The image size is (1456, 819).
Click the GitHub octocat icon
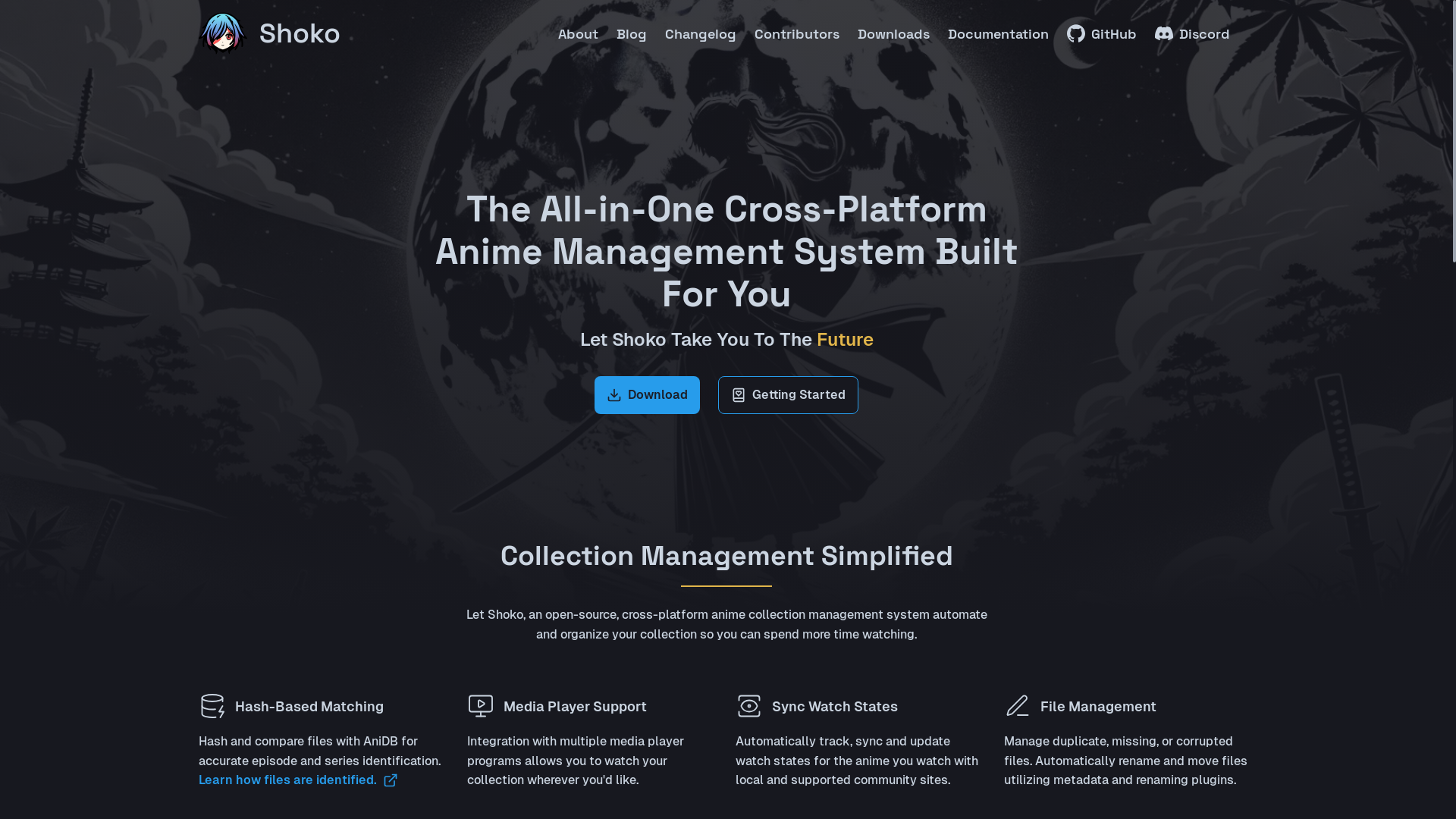[x=1075, y=34]
